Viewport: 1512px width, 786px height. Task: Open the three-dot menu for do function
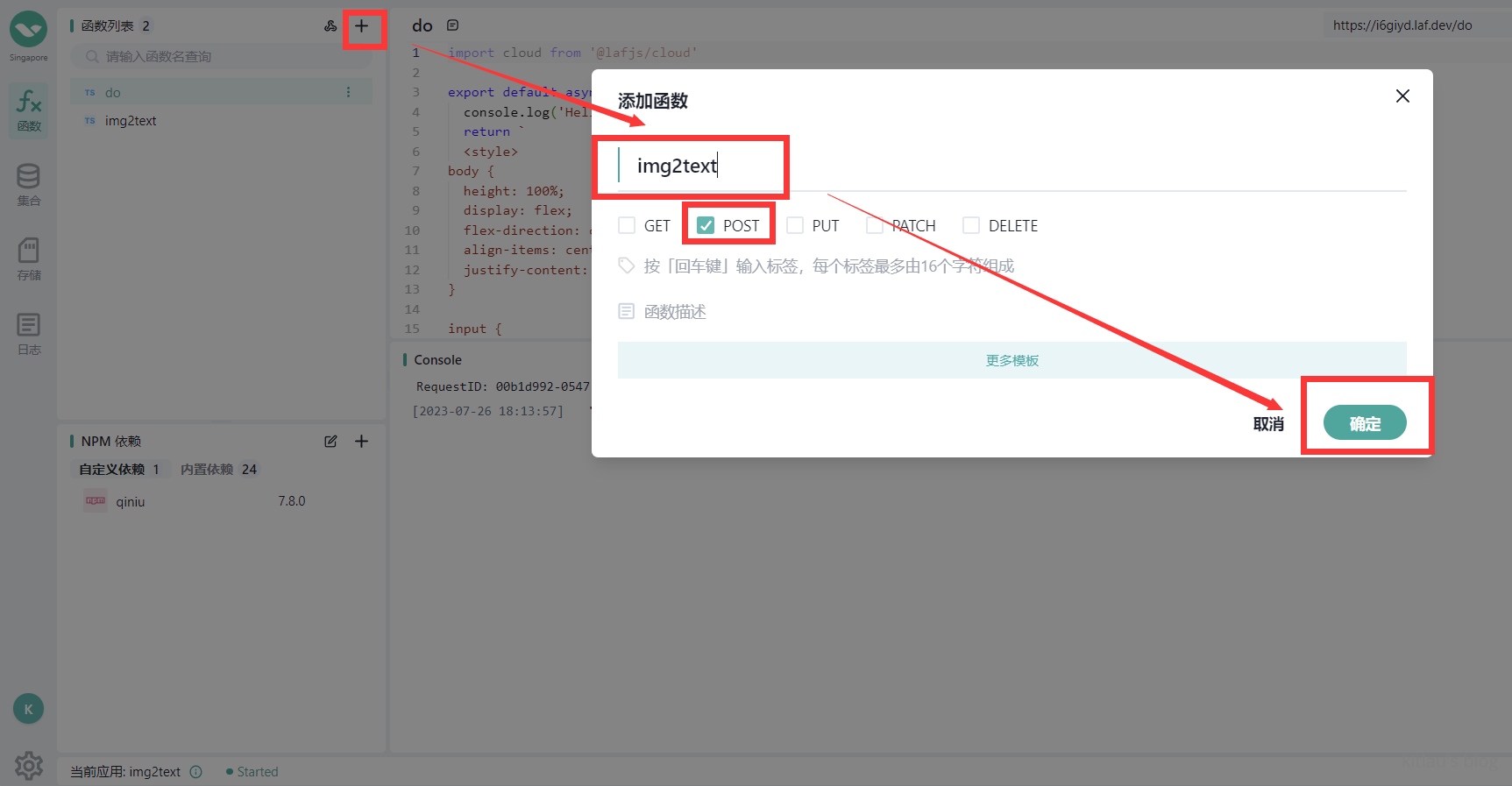coord(348,92)
